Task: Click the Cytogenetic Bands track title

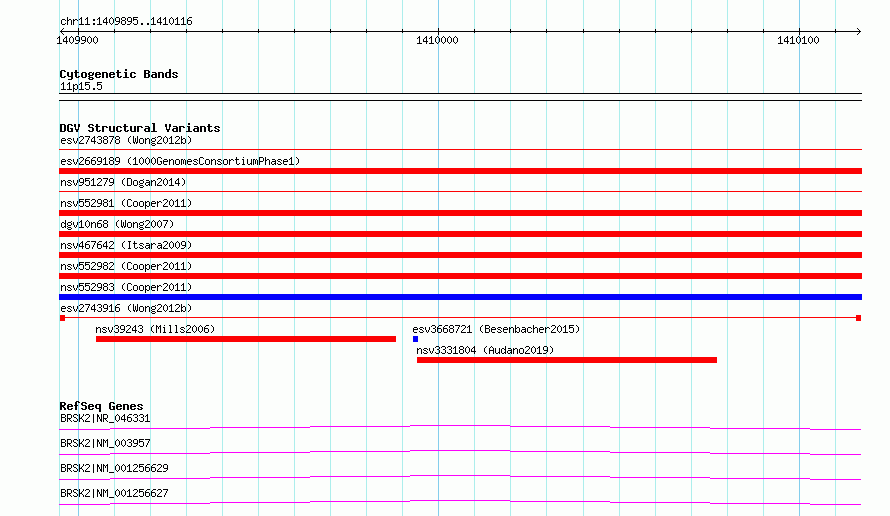Action: tap(119, 74)
